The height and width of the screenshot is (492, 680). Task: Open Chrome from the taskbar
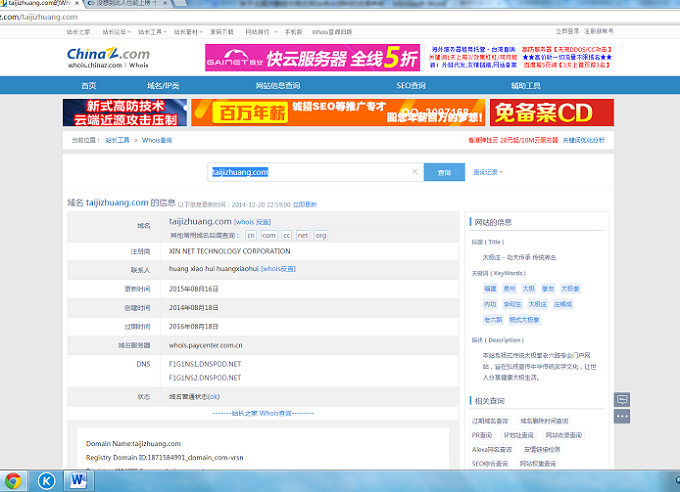13,481
